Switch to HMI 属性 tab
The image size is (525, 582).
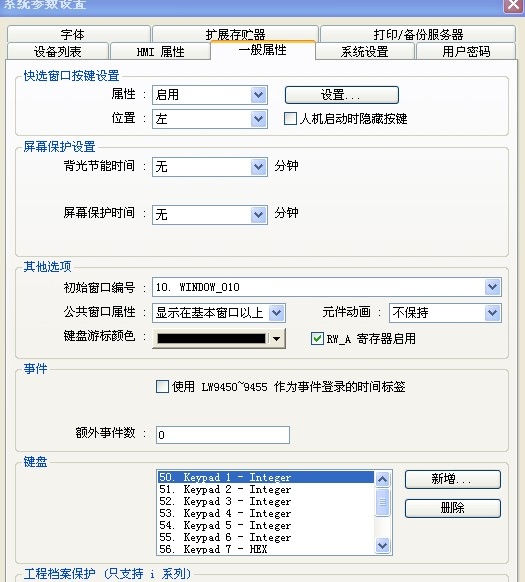click(x=160, y=51)
